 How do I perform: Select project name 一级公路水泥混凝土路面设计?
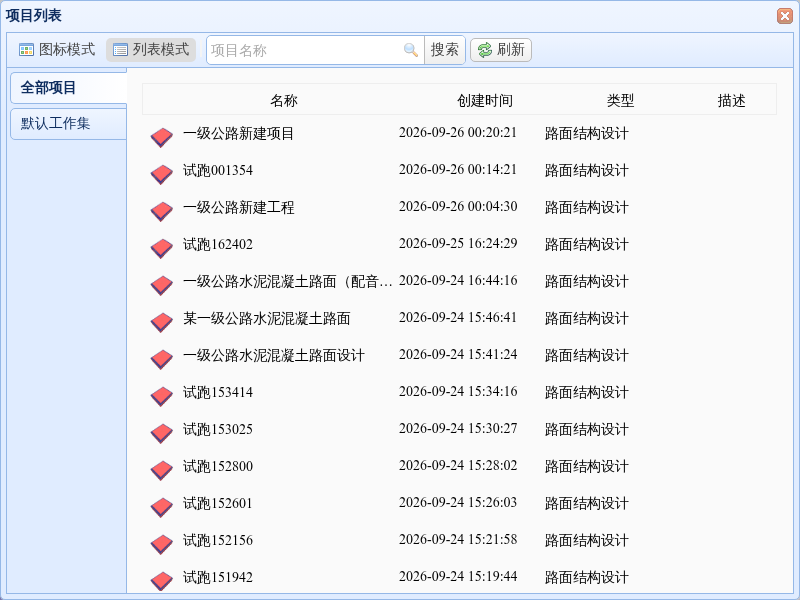tap(273, 356)
